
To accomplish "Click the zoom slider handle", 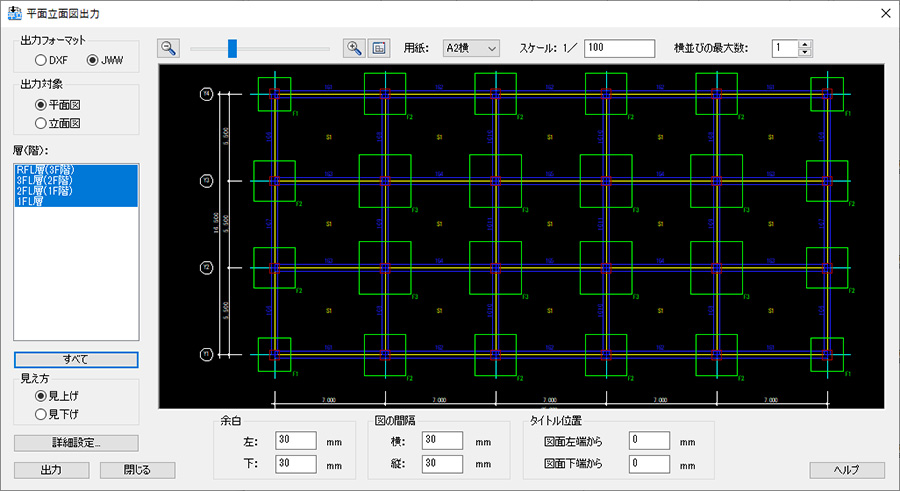I will click(232, 48).
